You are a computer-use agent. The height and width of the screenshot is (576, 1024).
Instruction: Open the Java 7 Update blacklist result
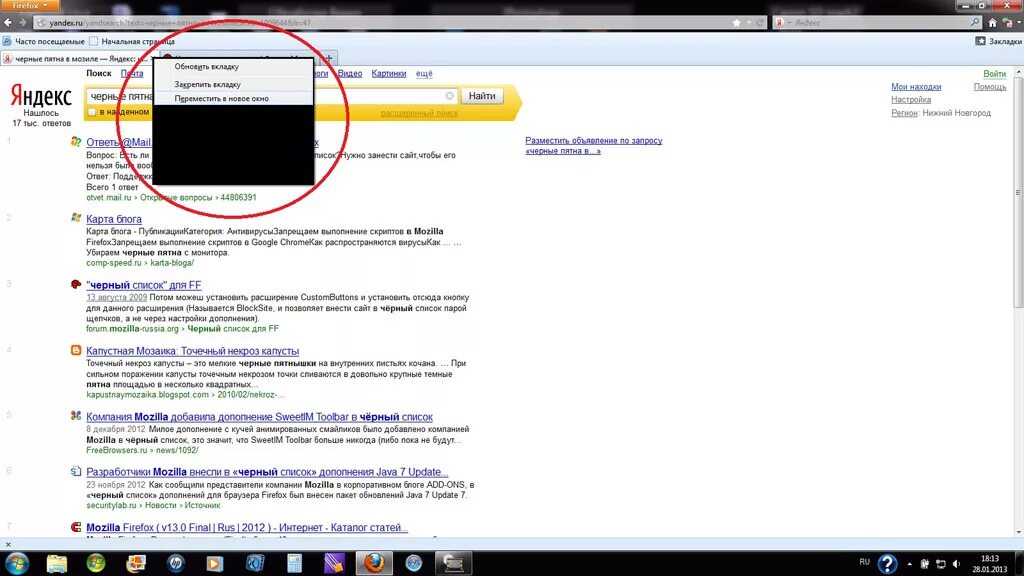[x=267, y=472]
